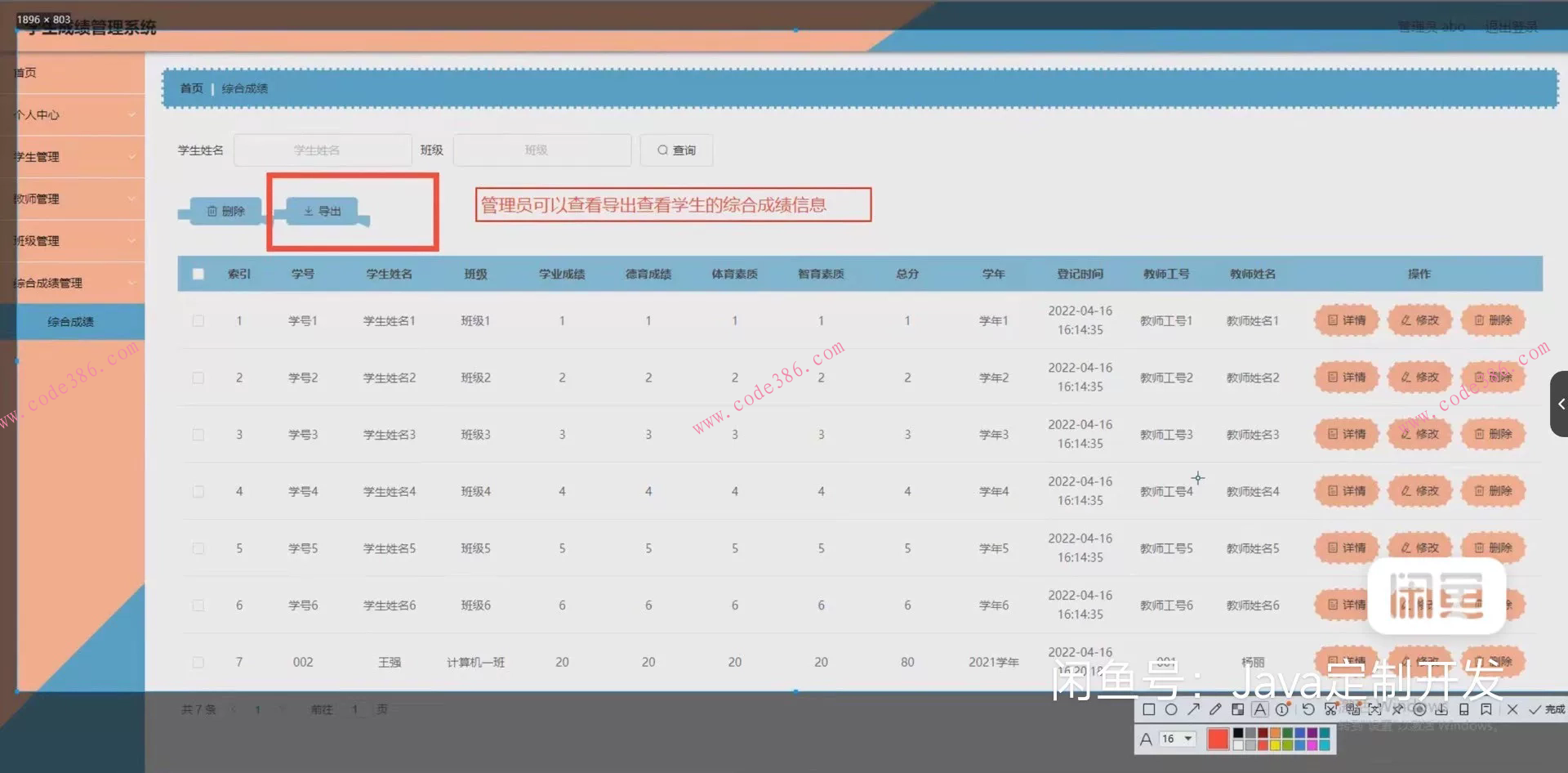
Task: Cancel the screenshot with X icon
Action: 1512,709
